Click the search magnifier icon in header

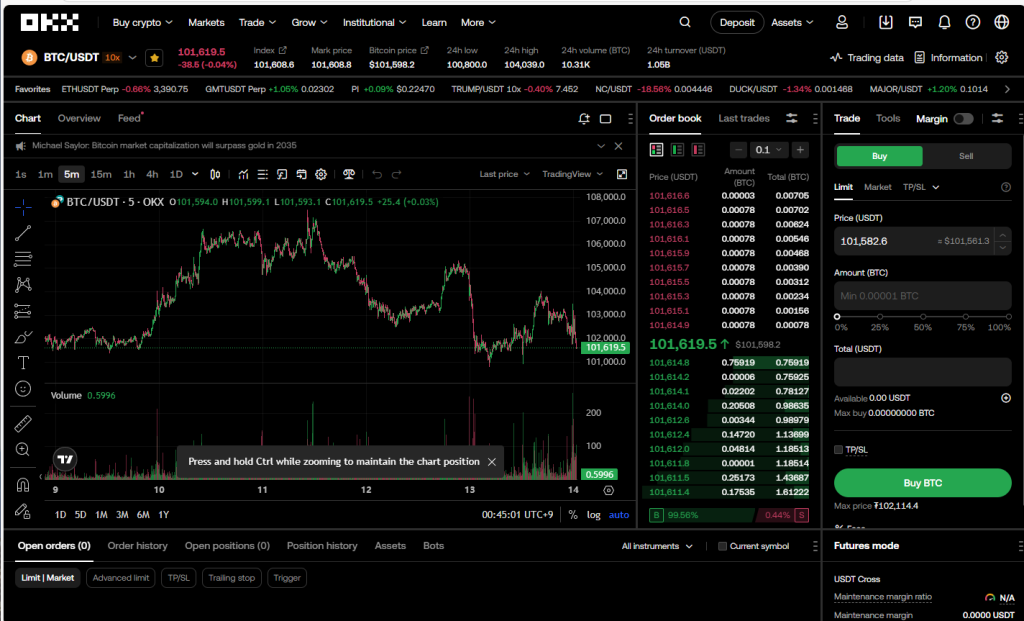coord(685,22)
